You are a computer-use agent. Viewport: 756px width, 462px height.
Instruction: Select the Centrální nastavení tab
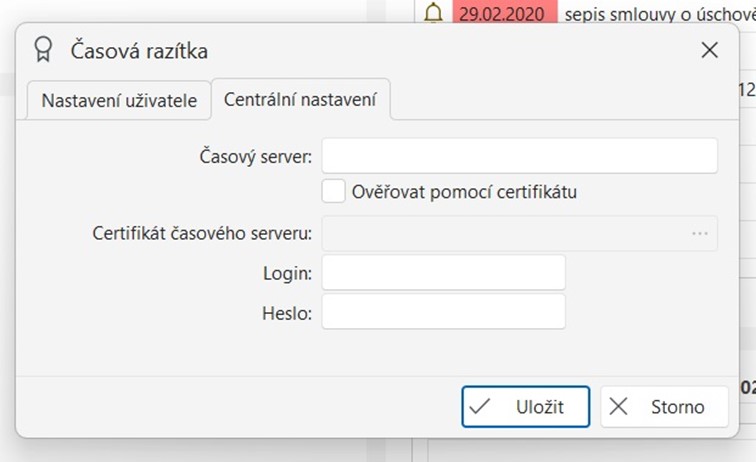pyautogui.click(x=300, y=100)
